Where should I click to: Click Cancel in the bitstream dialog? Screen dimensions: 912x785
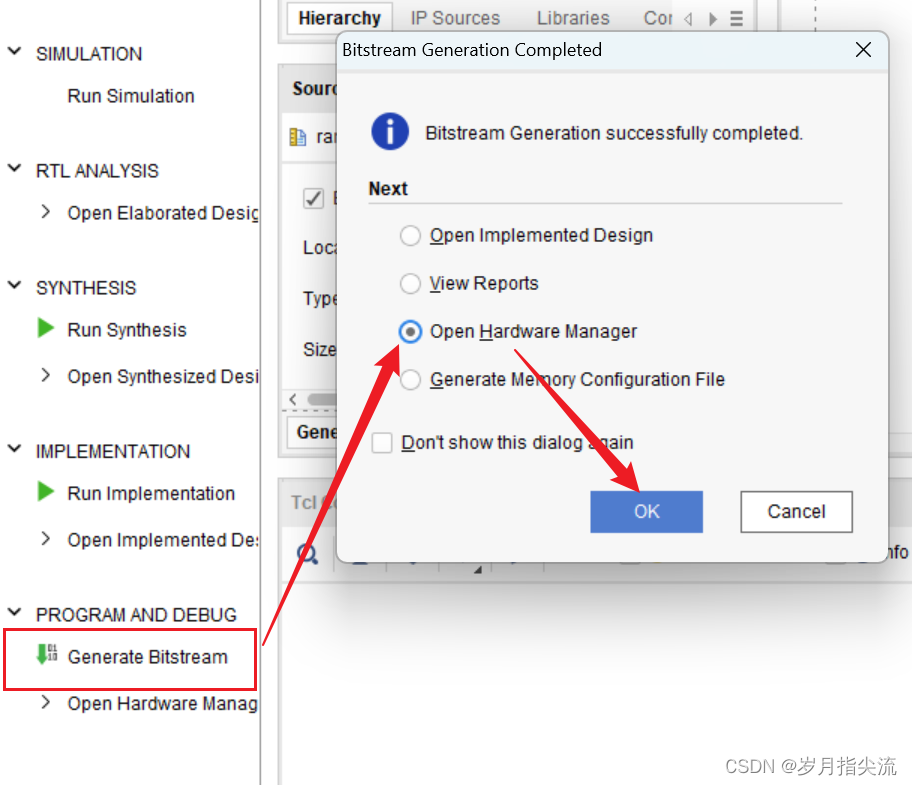(x=796, y=512)
